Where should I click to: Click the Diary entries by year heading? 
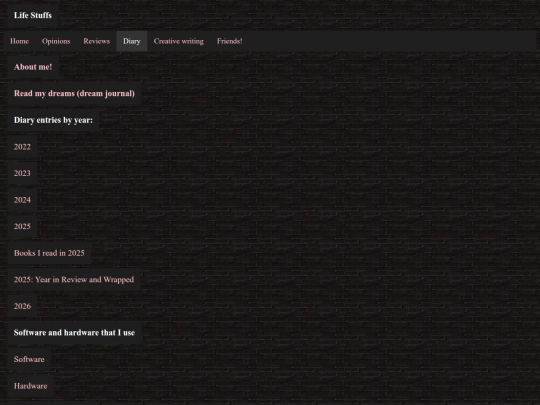[x=53, y=120]
